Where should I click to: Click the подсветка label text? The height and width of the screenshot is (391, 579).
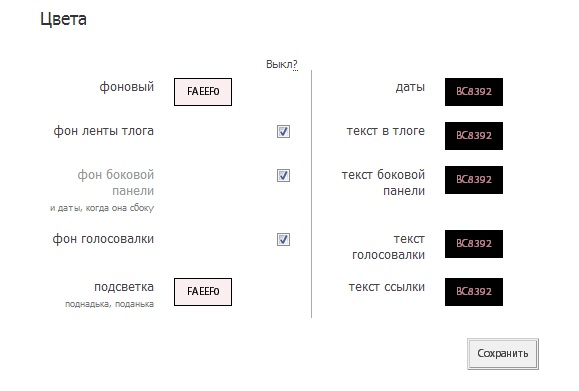tap(124, 287)
